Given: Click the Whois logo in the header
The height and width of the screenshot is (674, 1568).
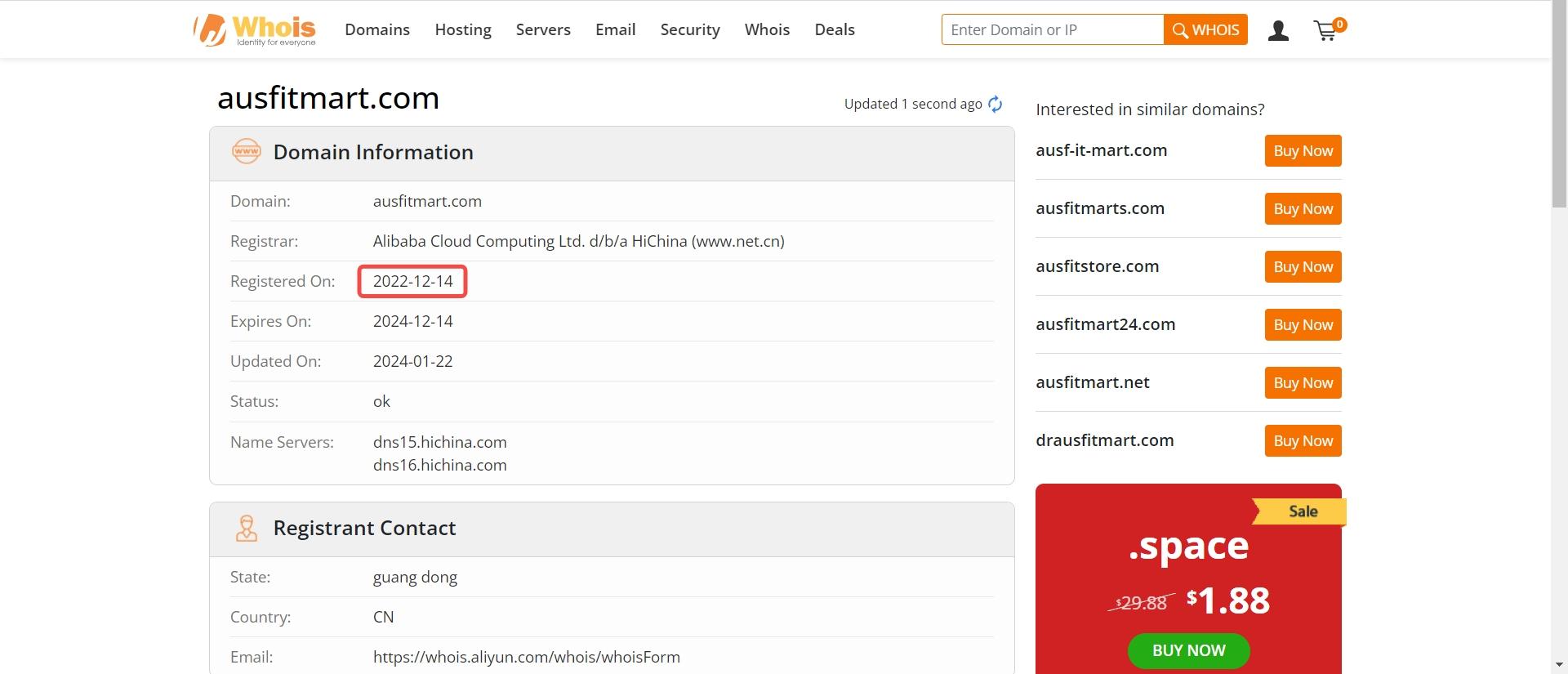Looking at the screenshot, I should point(254,30).
